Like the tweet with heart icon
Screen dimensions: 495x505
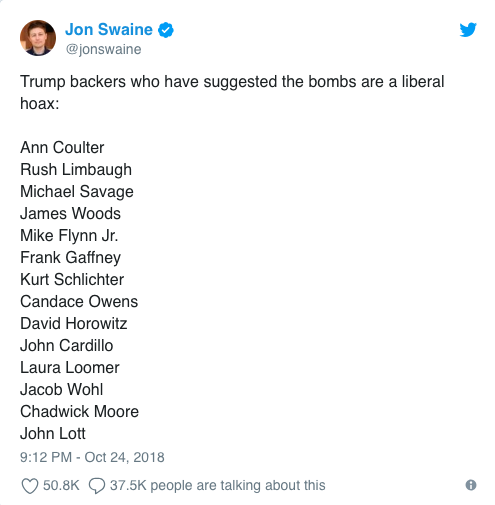[x=30, y=486]
